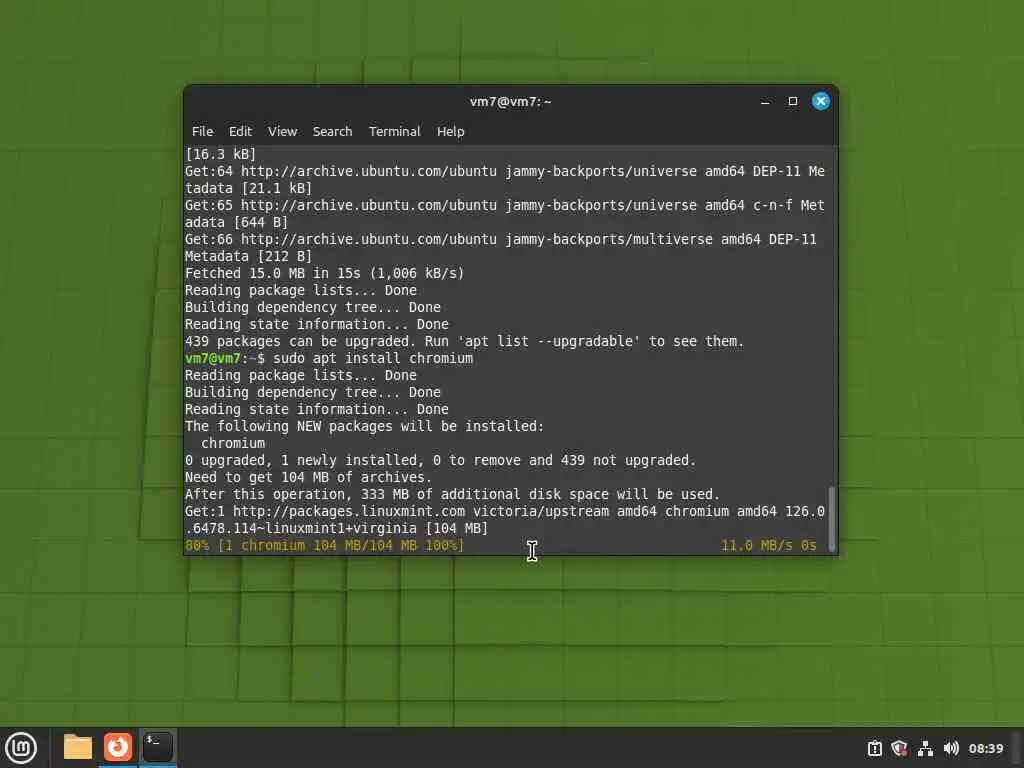
Task: Open the Edit menu in the terminal
Action: point(240,131)
